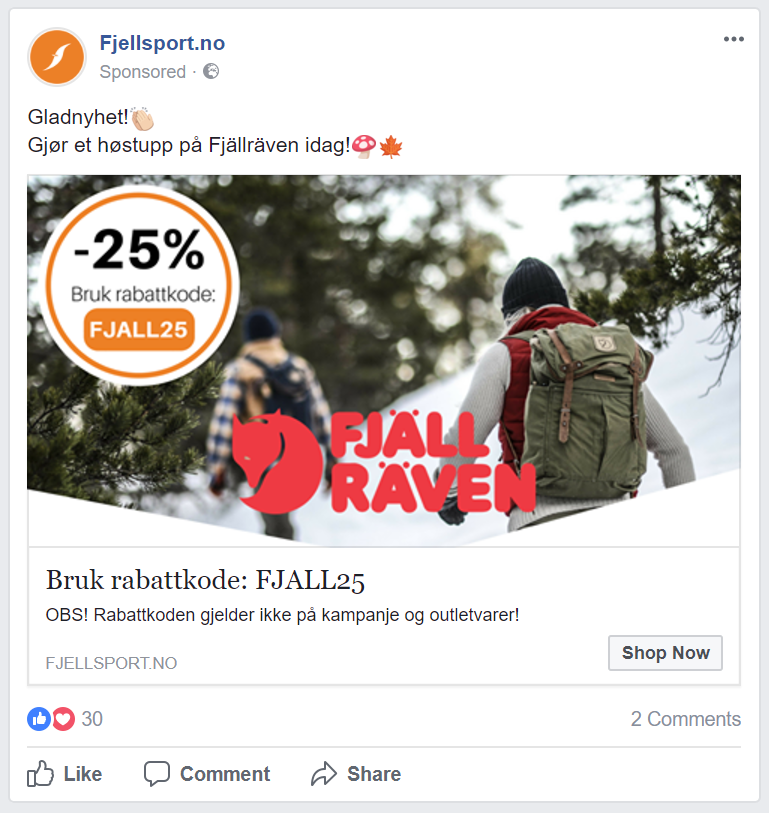This screenshot has width=769, height=813.
Task: Open the Fjellsport.no page name link
Action: 162,43
